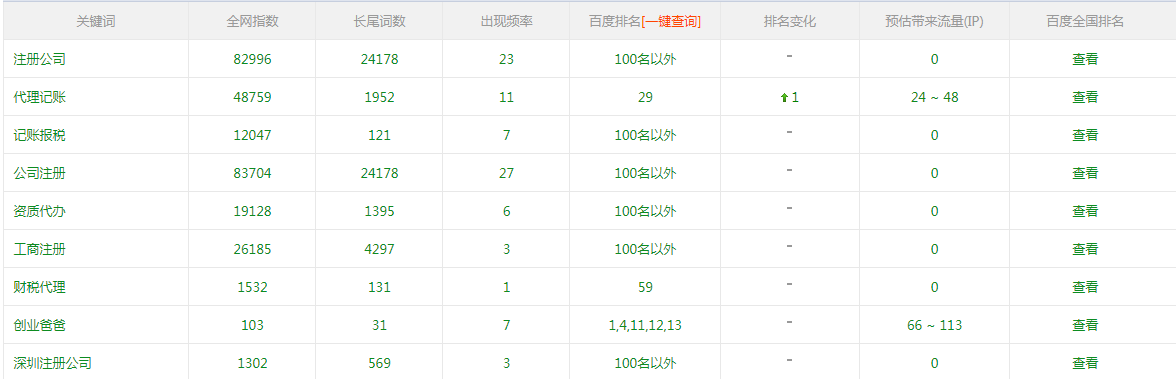Click long-tail count 1952
The width and height of the screenshot is (1176, 379).
tap(380, 97)
